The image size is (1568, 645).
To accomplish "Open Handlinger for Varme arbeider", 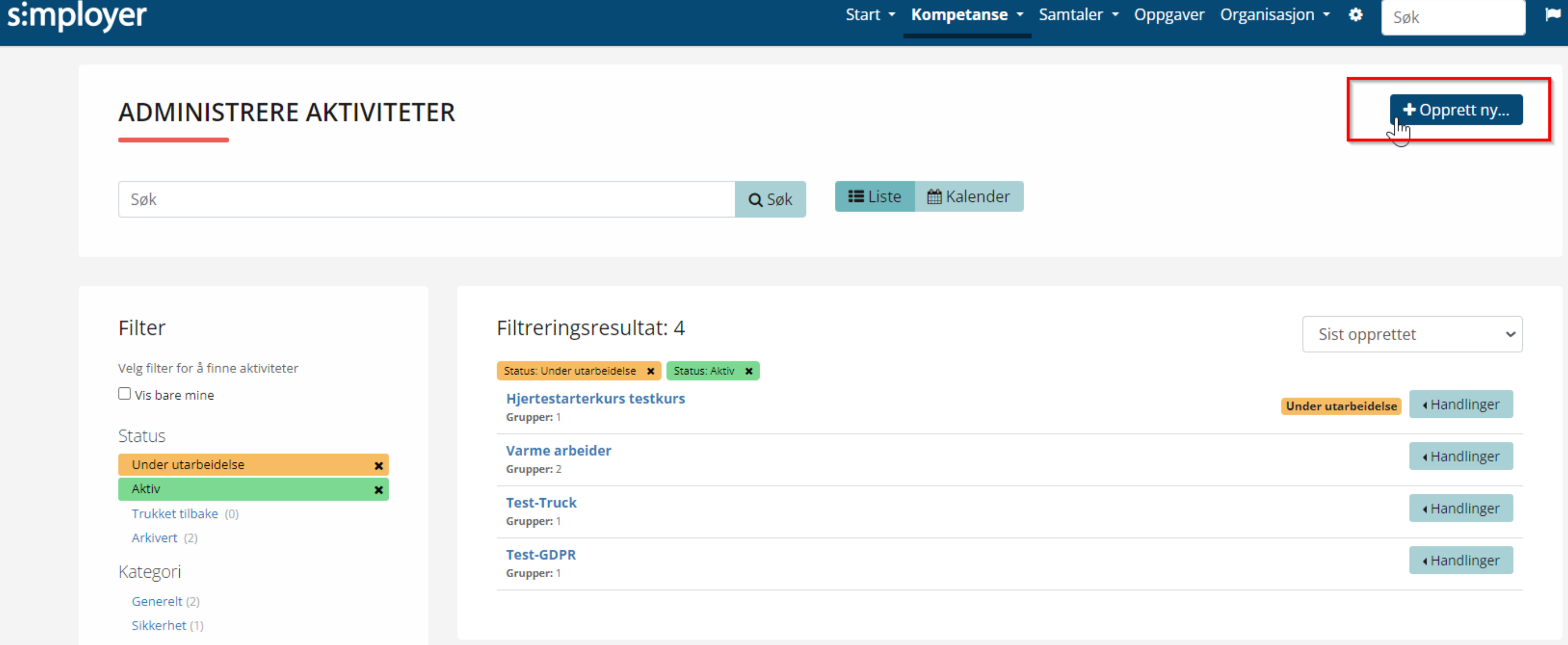I will click(x=1460, y=456).
